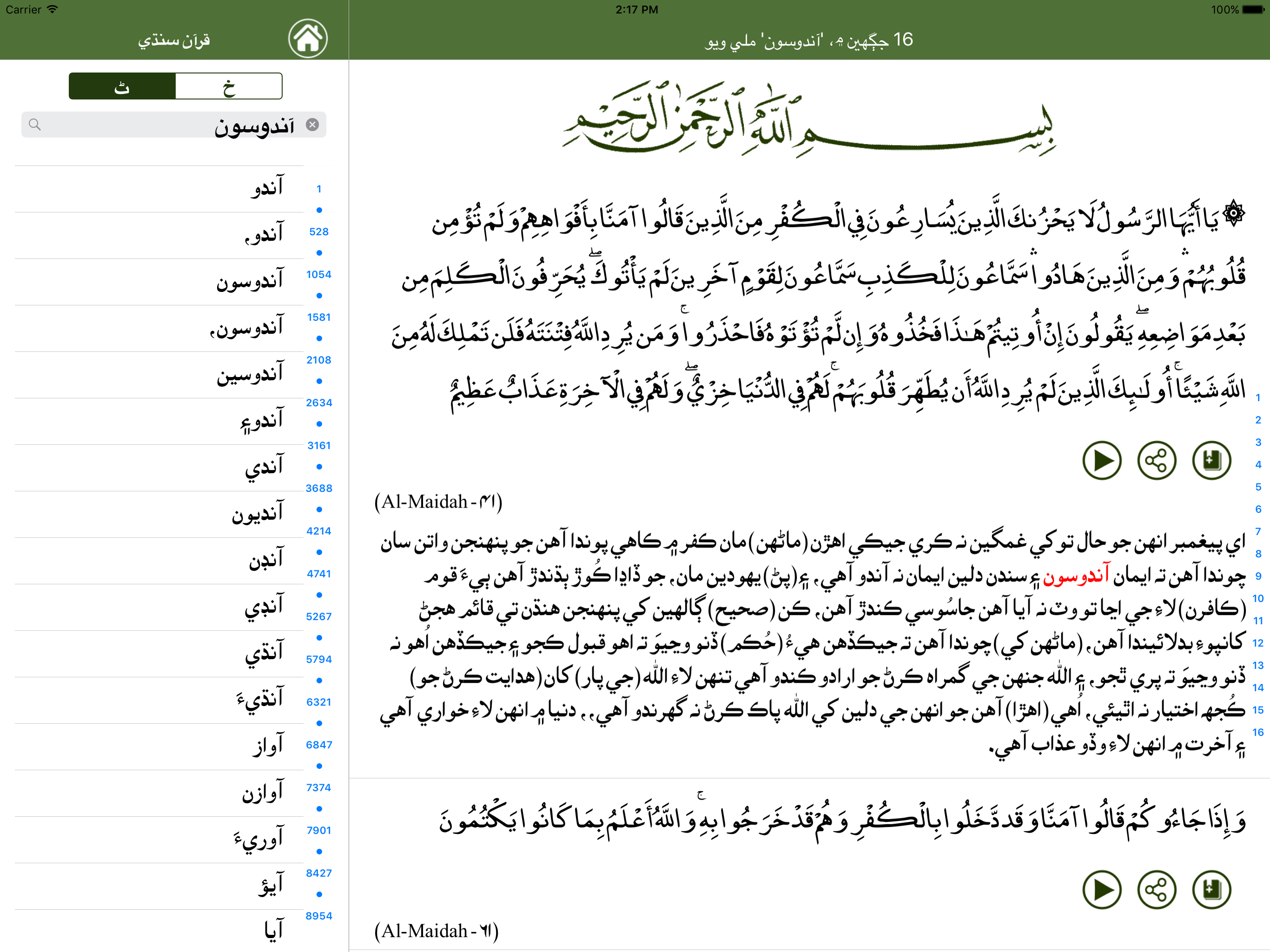Bookmark the Al-Maidah 41 verse
The height and width of the screenshot is (952, 1270).
1211,460
